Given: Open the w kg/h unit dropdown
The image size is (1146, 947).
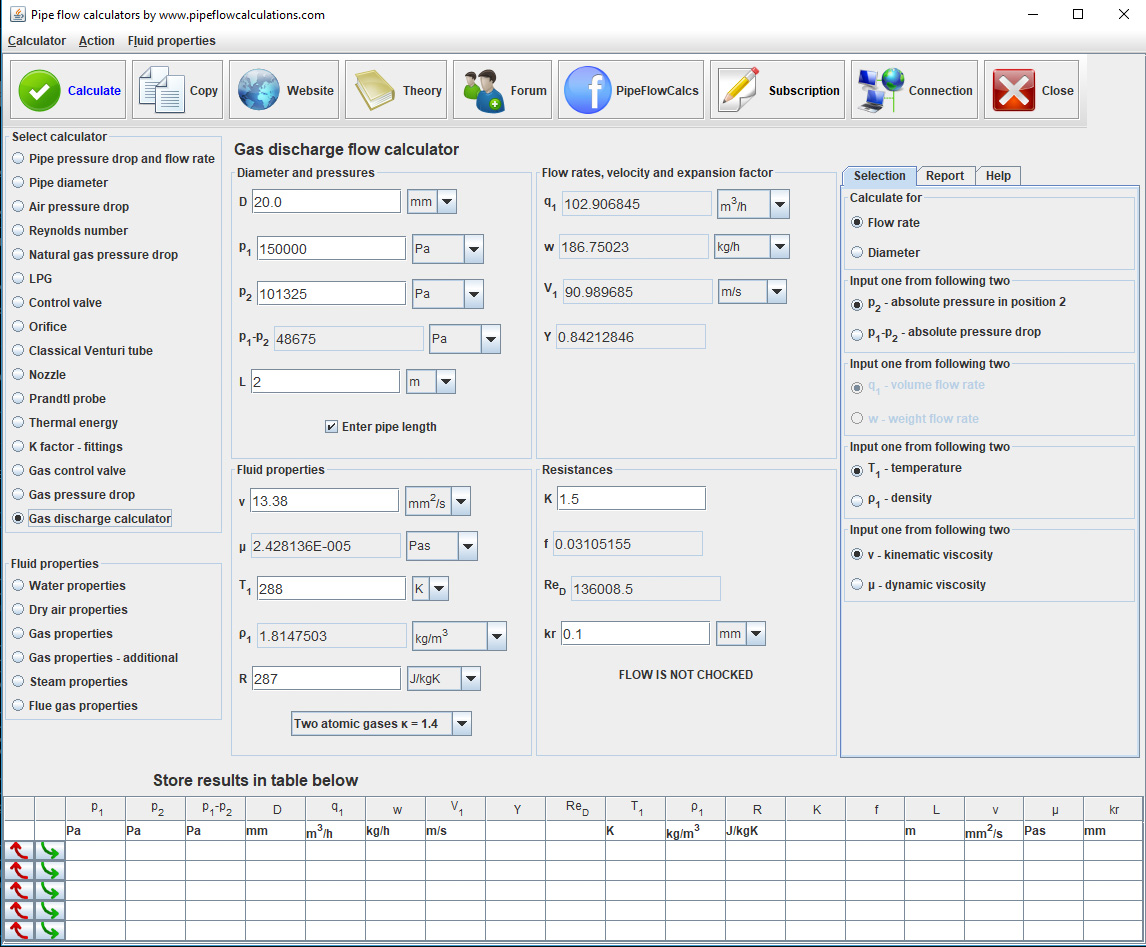Looking at the screenshot, I should [x=780, y=247].
